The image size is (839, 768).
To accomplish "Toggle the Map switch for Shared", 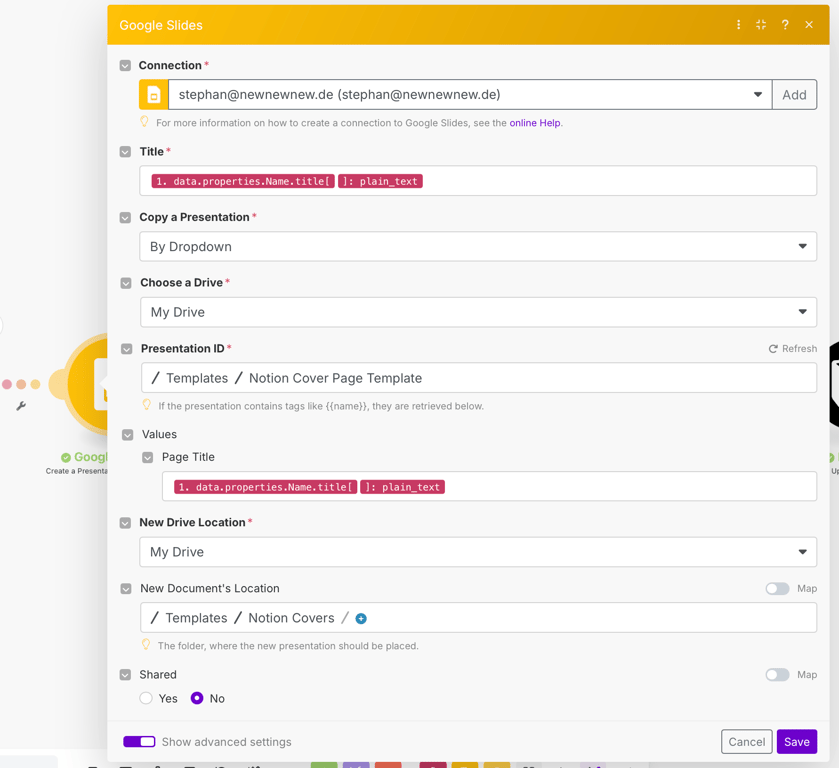I will pyautogui.click(x=777, y=675).
